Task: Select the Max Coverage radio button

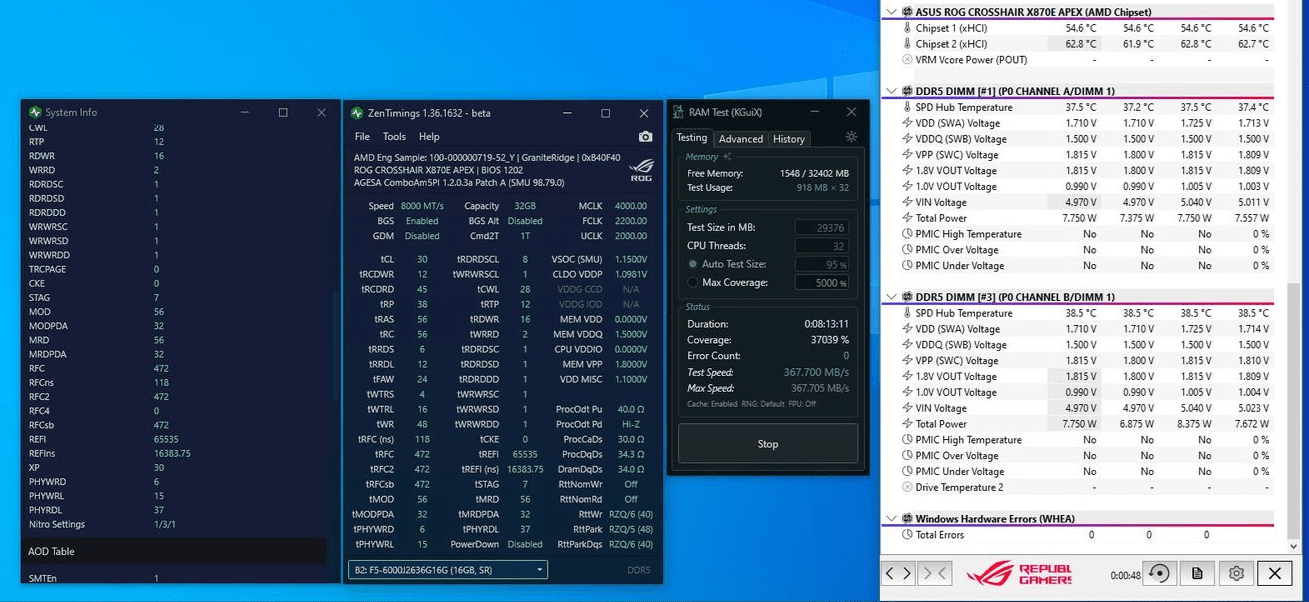Action: click(x=692, y=283)
